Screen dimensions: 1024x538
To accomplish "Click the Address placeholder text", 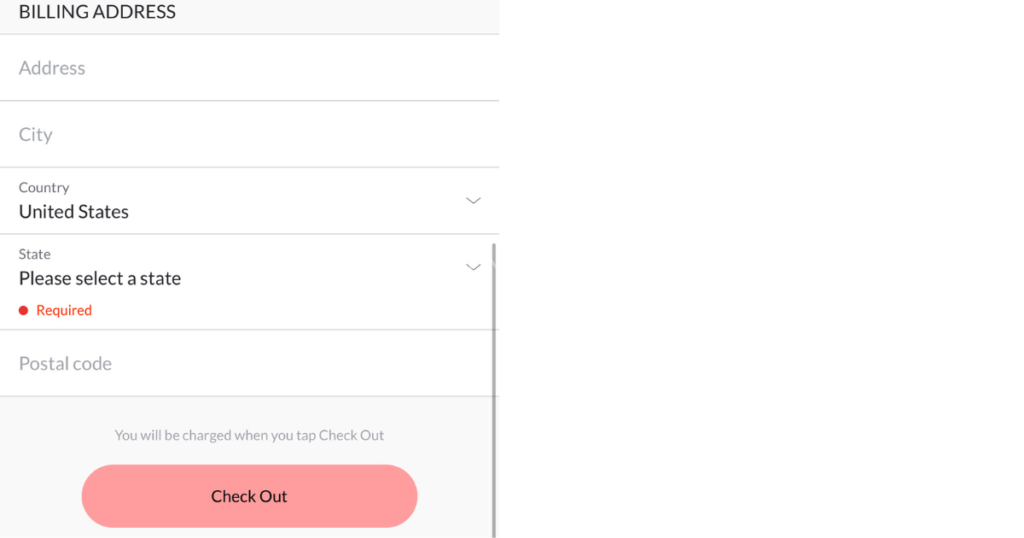I will 52,68.
